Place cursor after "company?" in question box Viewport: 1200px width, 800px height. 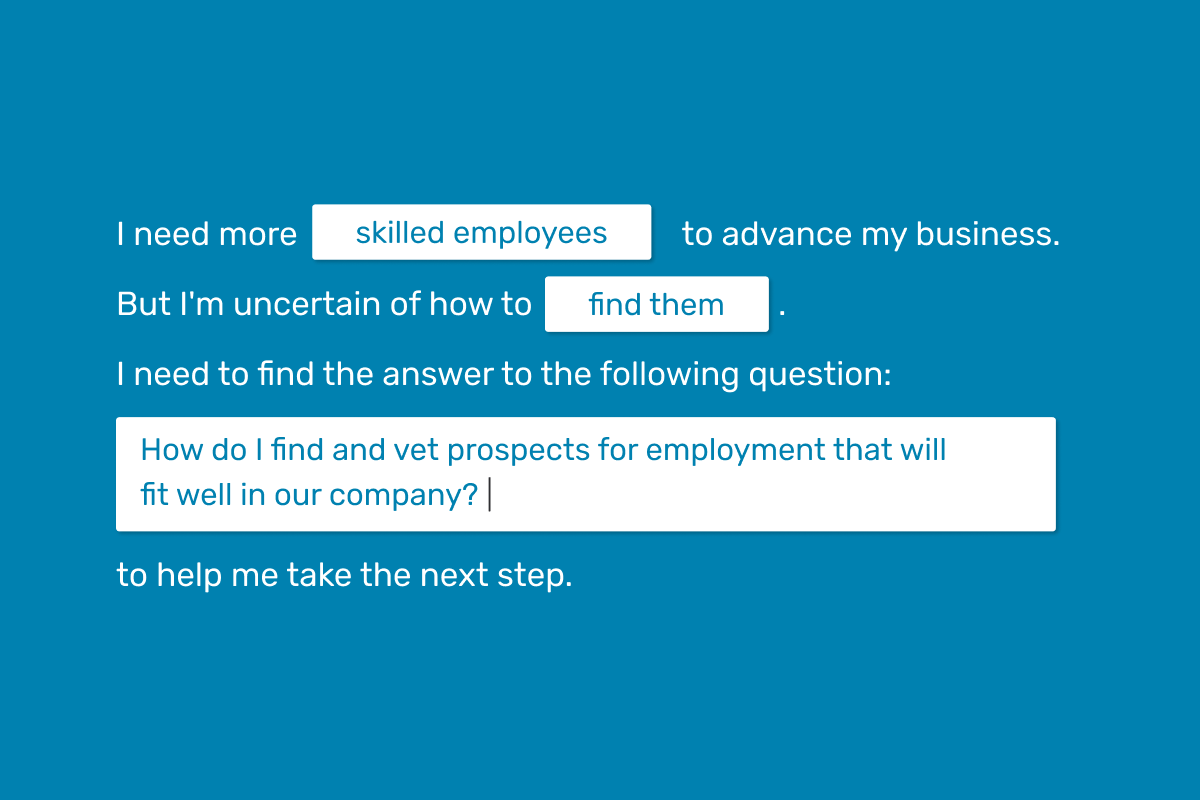(489, 495)
